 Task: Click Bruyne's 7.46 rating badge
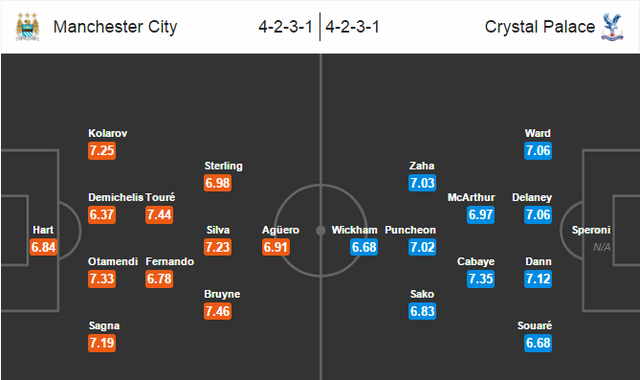tap(218, 311)
